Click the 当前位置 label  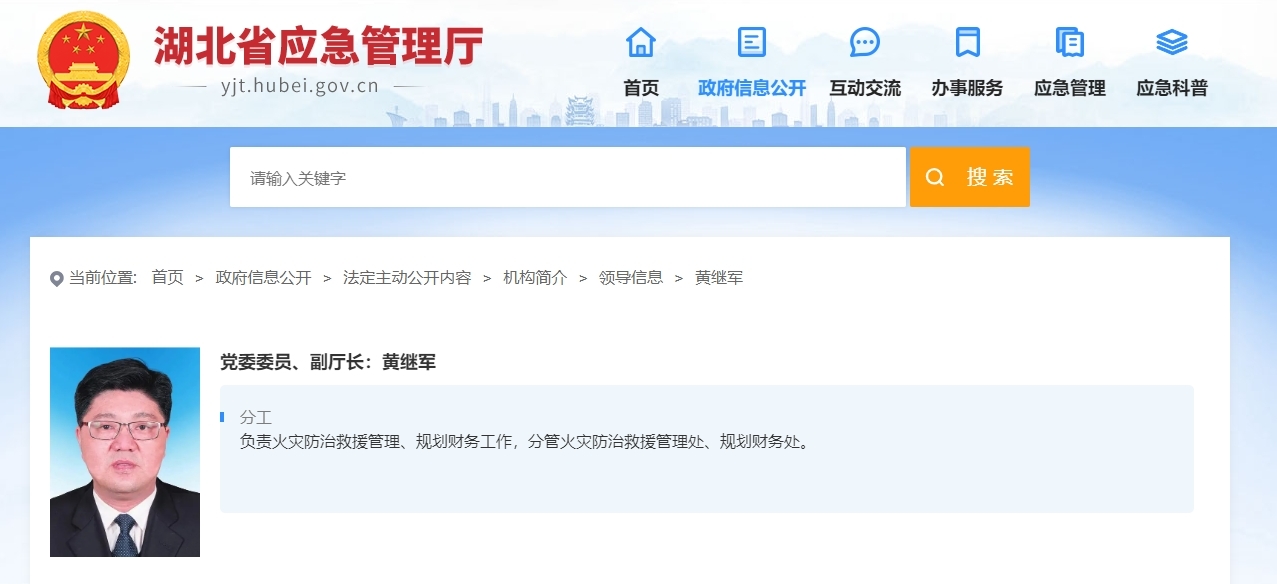pos(103,278)
